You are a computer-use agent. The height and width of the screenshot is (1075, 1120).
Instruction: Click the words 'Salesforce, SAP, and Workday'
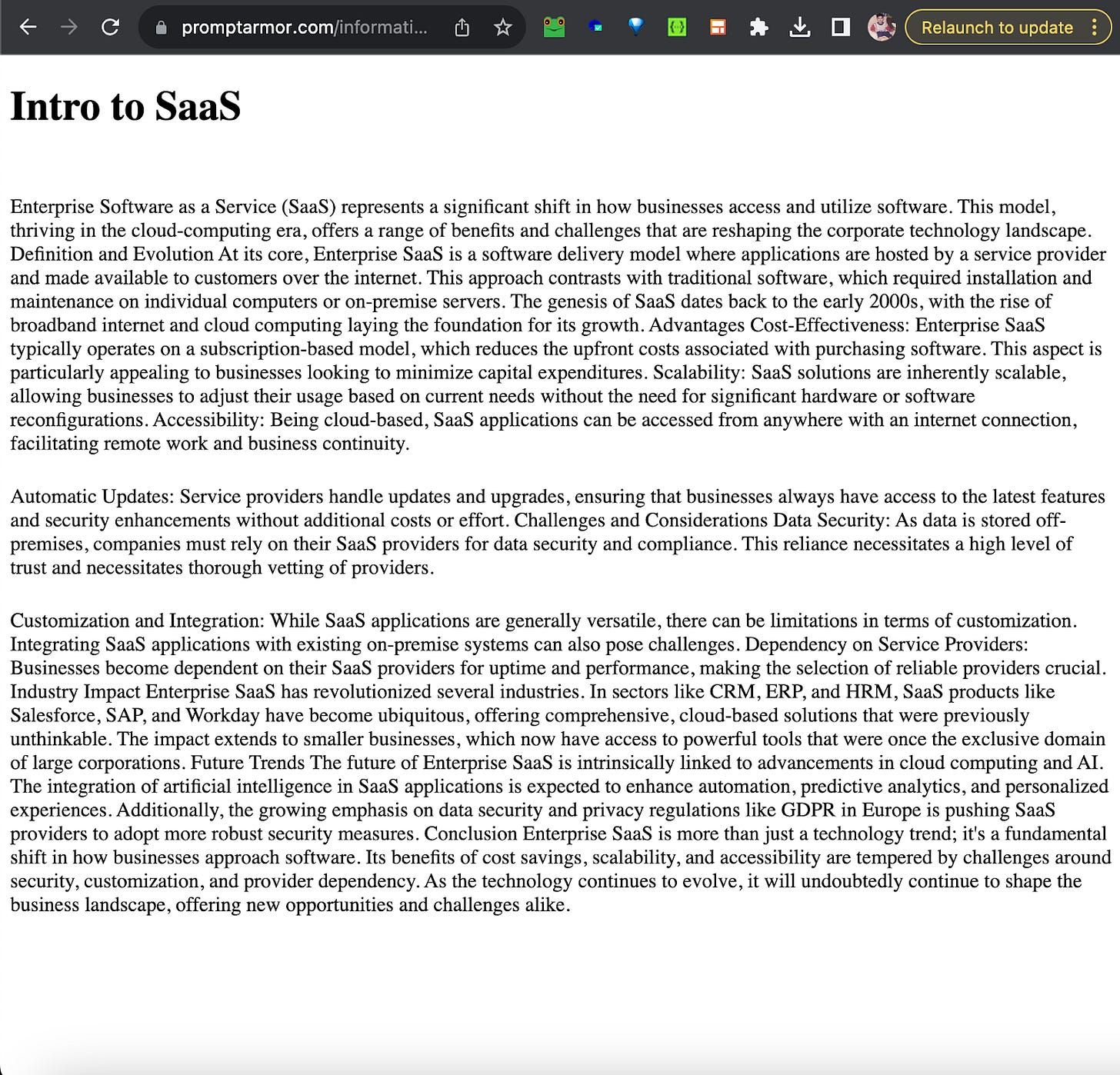135,716
